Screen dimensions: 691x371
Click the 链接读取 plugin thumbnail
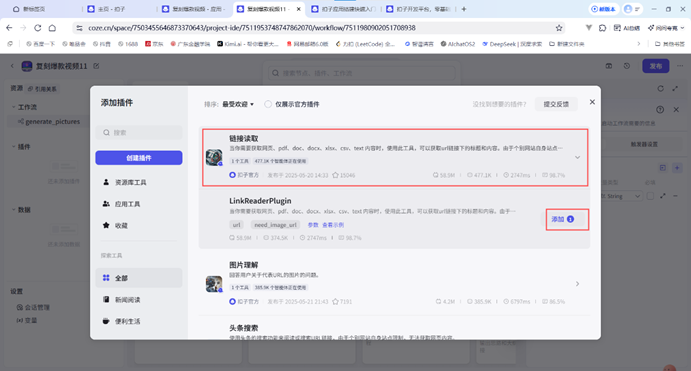(214, 157)
